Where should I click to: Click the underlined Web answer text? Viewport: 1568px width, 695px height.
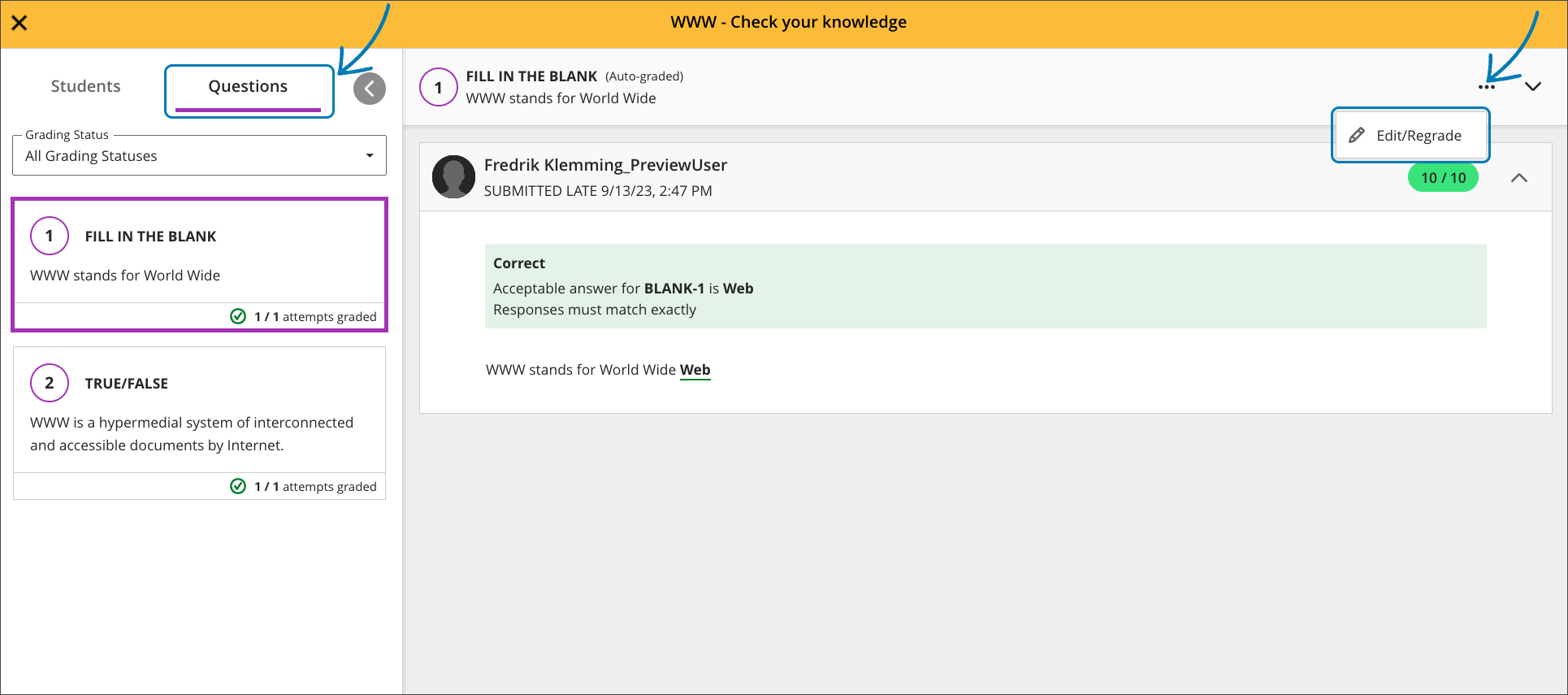pyautogui.click(x=695, y=370)
